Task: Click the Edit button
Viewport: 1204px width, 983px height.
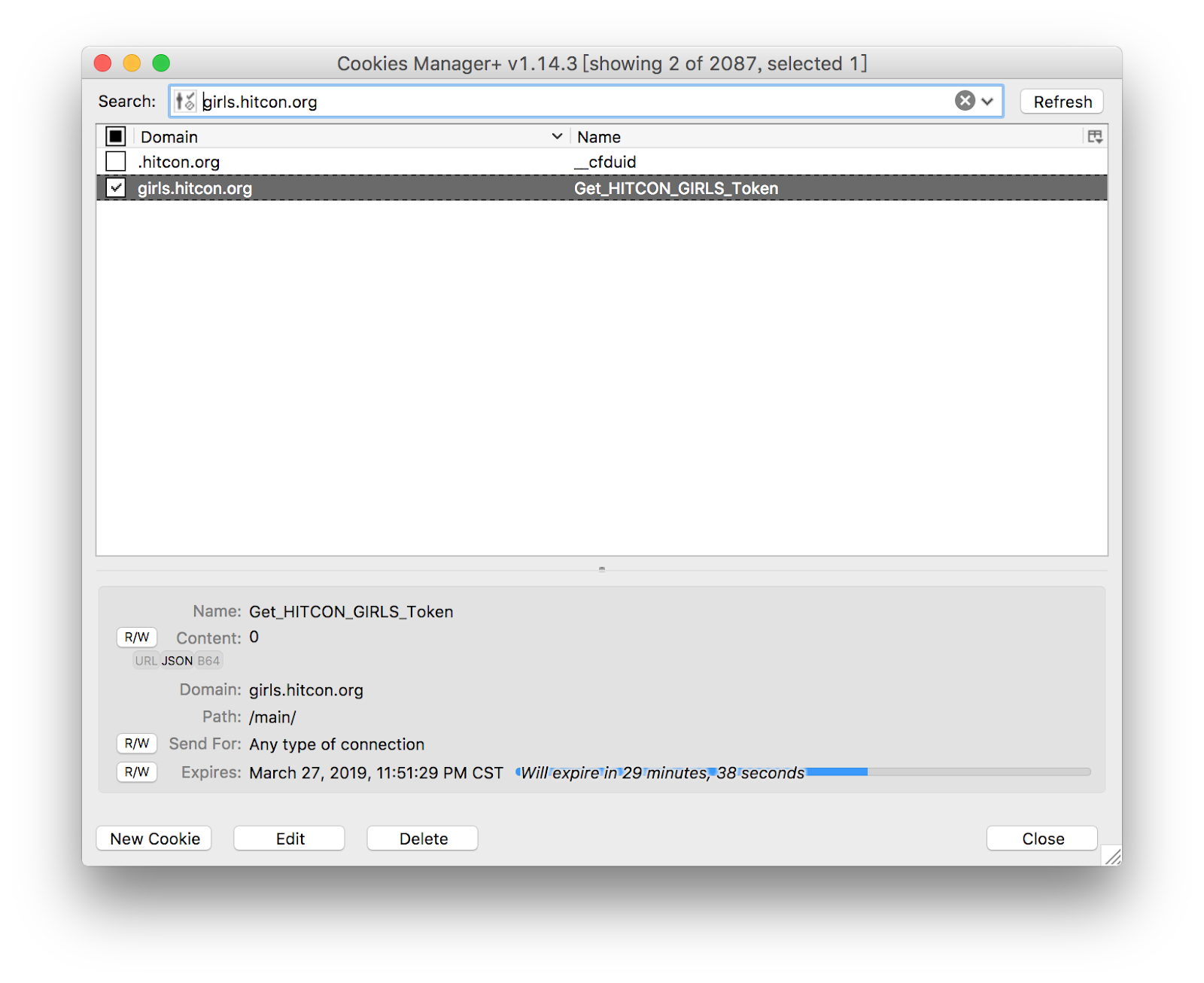Action: [x=290, y=838]
